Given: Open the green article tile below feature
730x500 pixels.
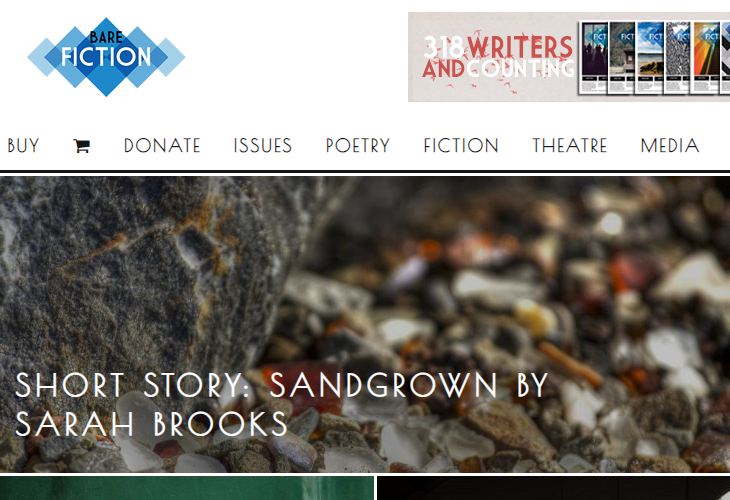Looking at the screenshot, I should 187,488.
